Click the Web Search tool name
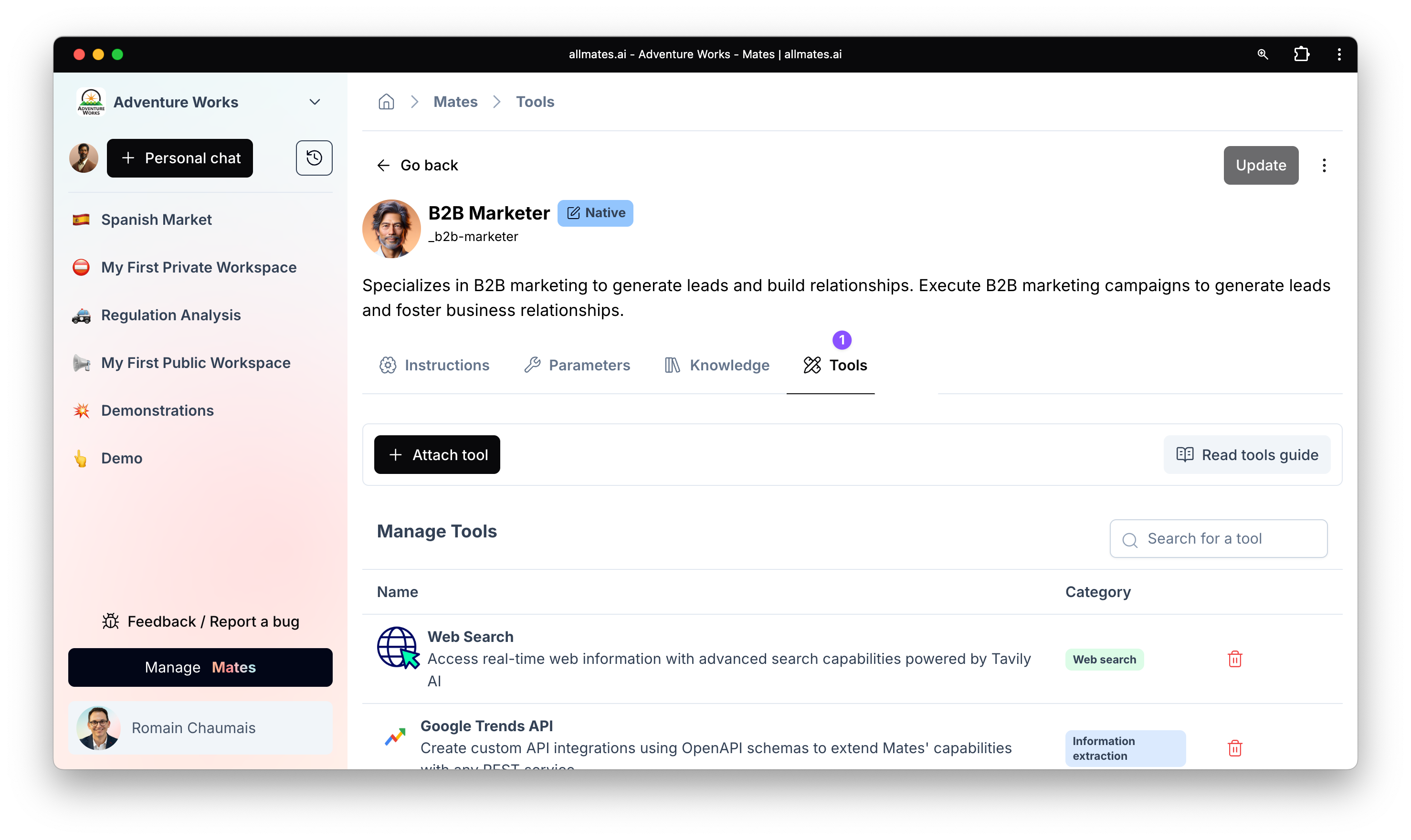1411x840 pixels. point(470,637)
